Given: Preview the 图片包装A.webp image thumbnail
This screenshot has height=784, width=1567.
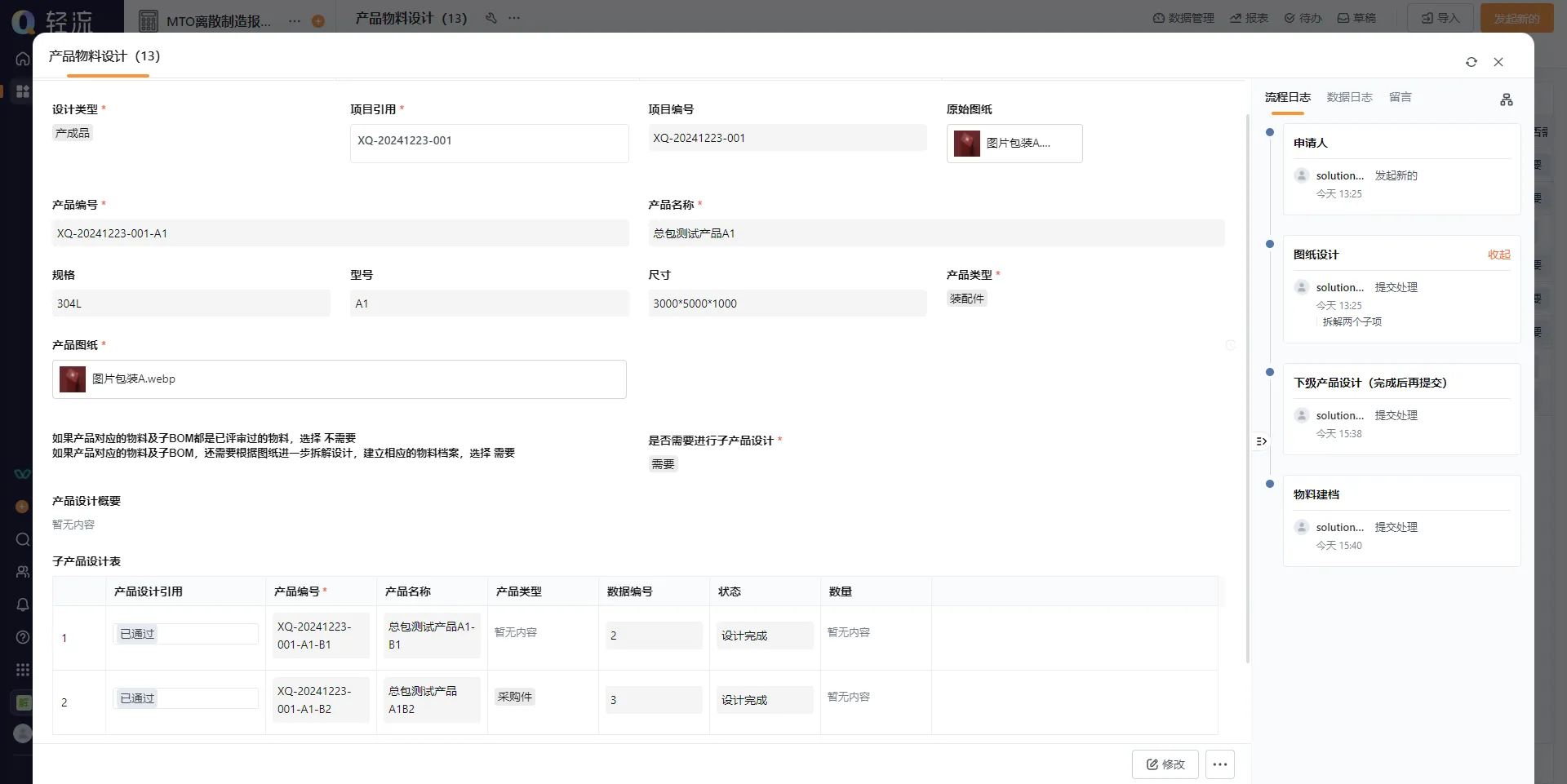Looking at the screenshot, I should tap(72, 379).
